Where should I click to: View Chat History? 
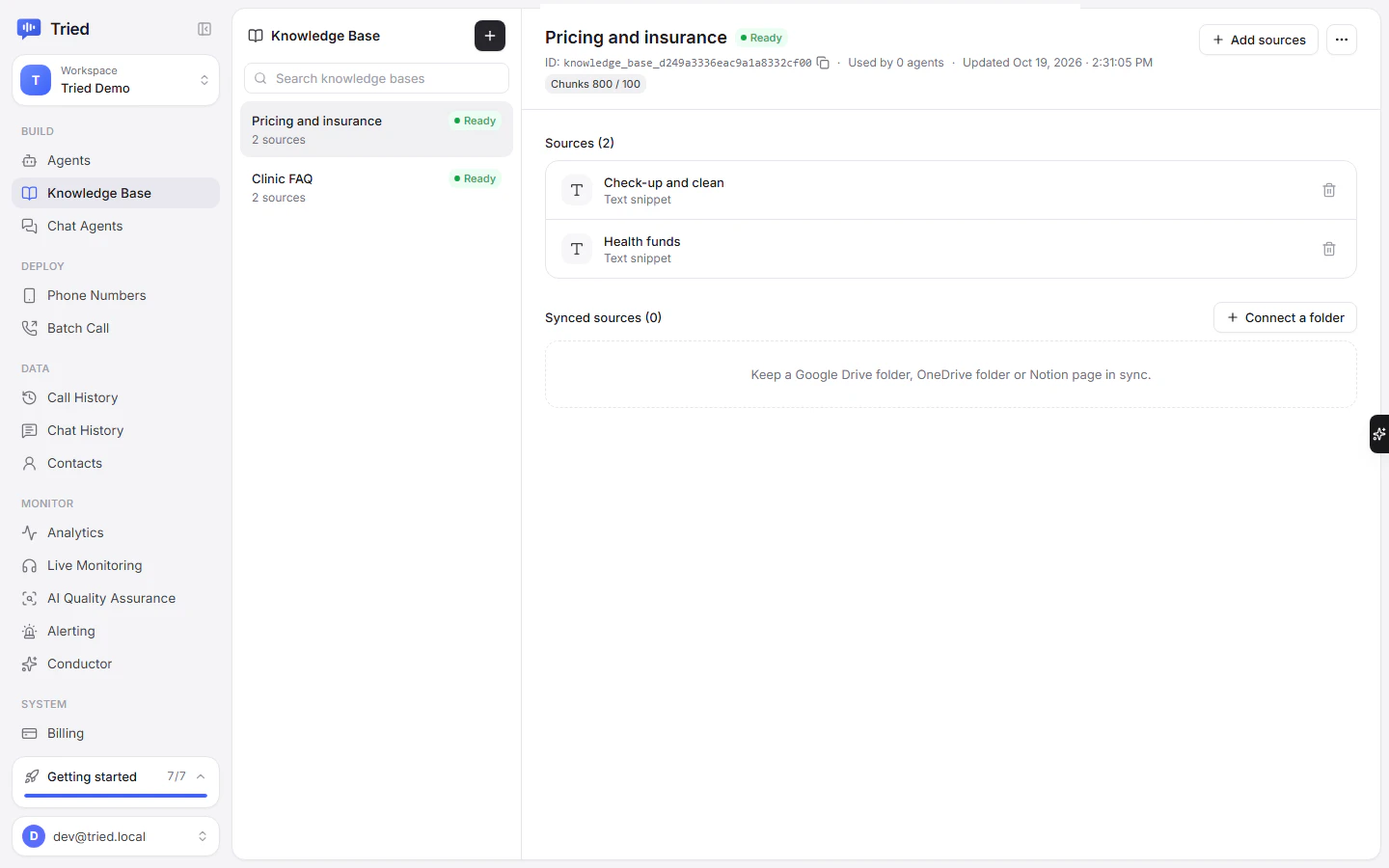pyautogui.click(x=116, y=430)
